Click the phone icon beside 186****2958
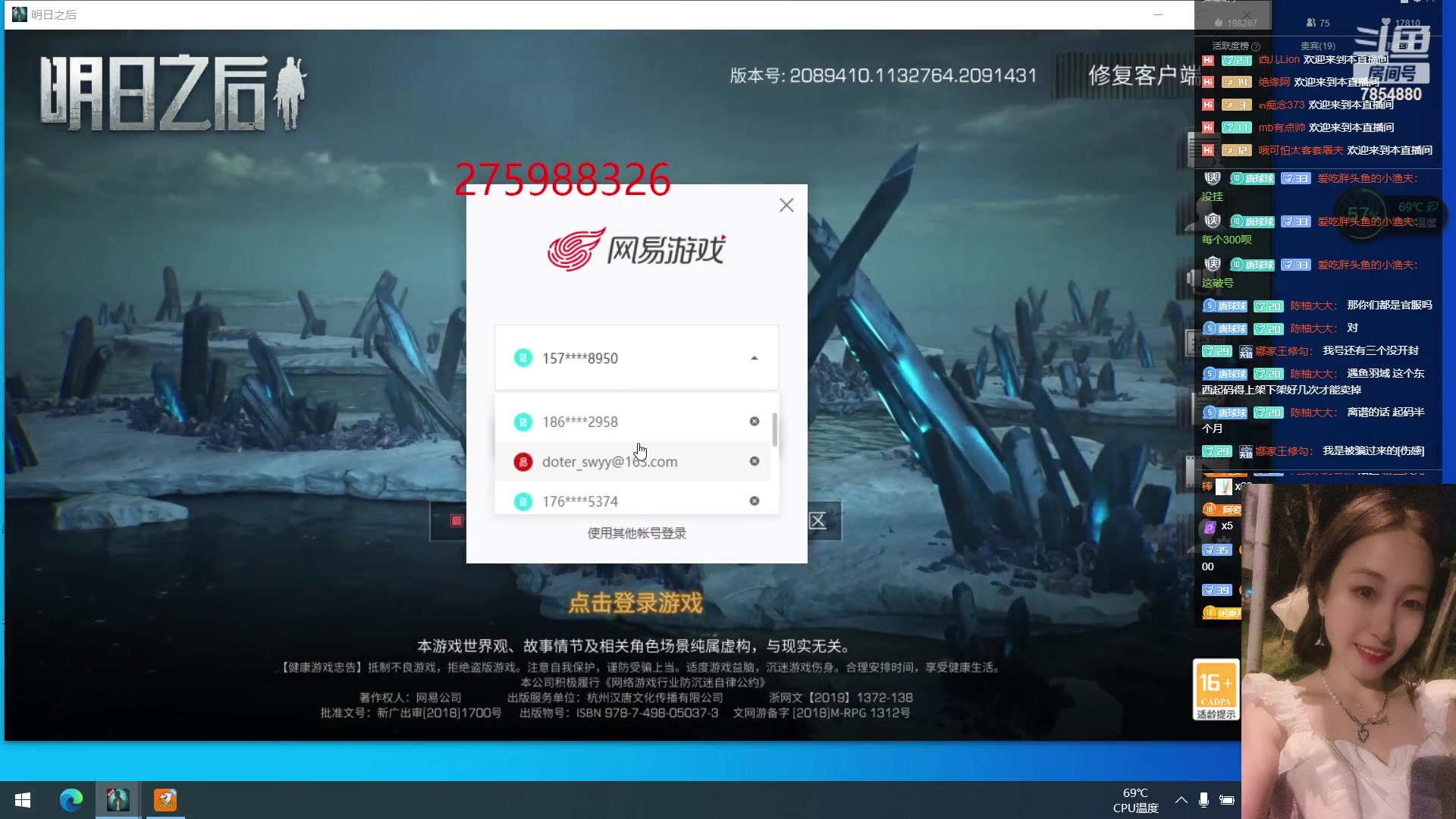 [522, 422]
